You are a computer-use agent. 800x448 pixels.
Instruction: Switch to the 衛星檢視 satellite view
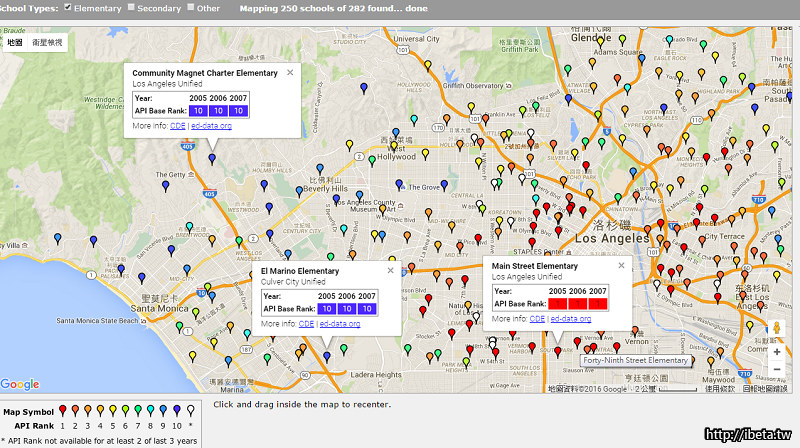(46, 43)
